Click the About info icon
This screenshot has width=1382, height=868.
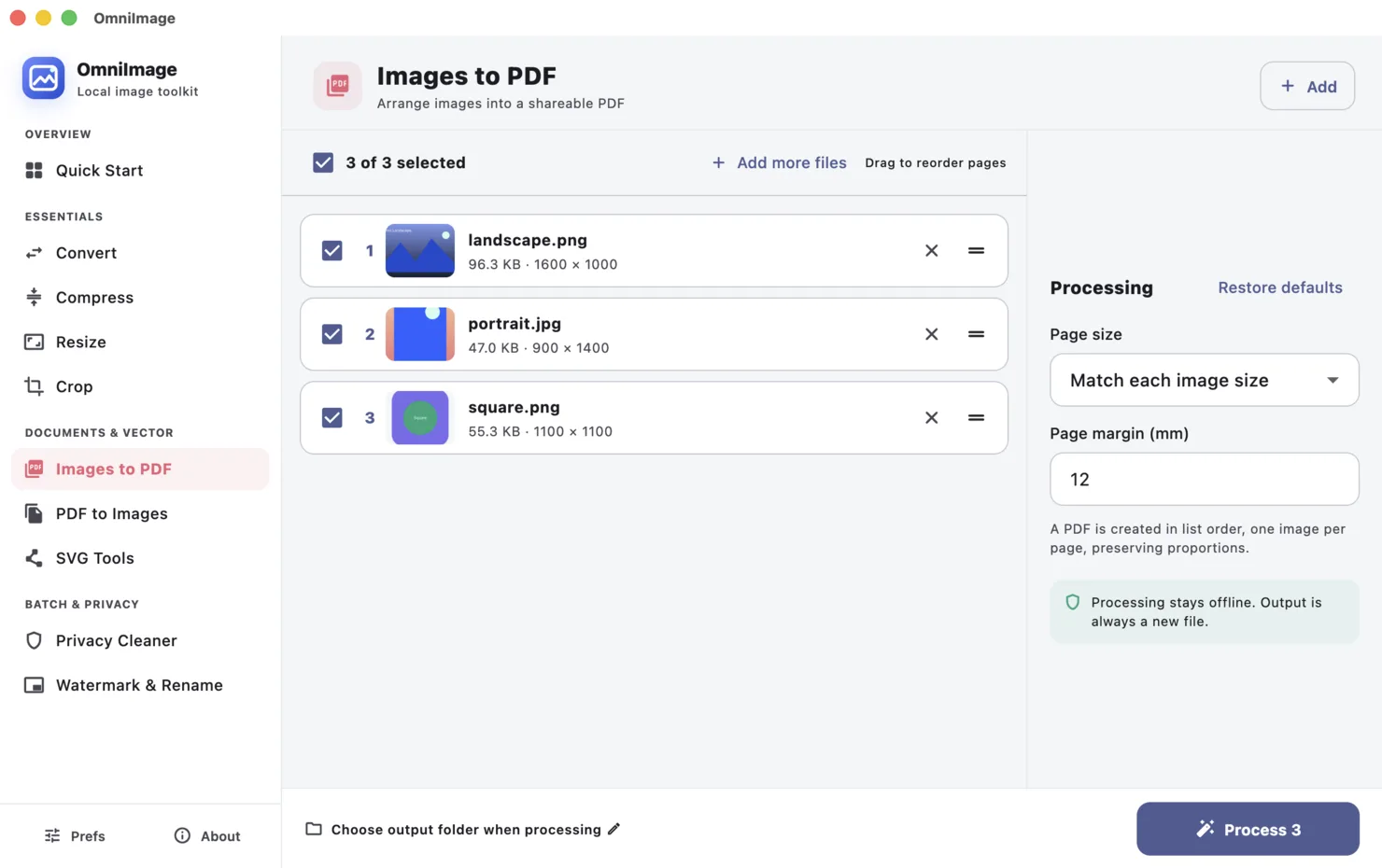coord(182,835)
